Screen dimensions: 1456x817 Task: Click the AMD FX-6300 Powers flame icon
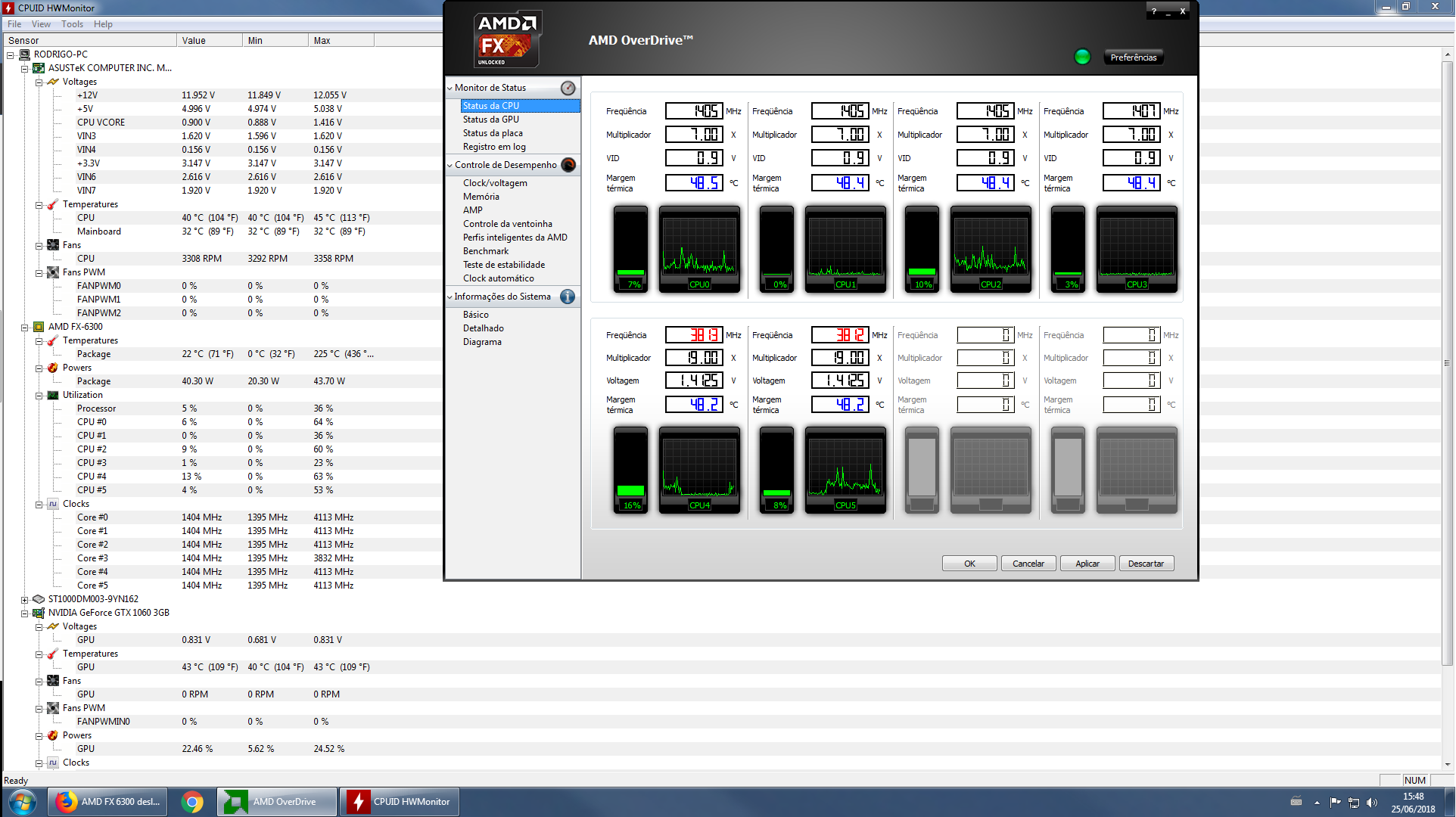tap(53, 368)
